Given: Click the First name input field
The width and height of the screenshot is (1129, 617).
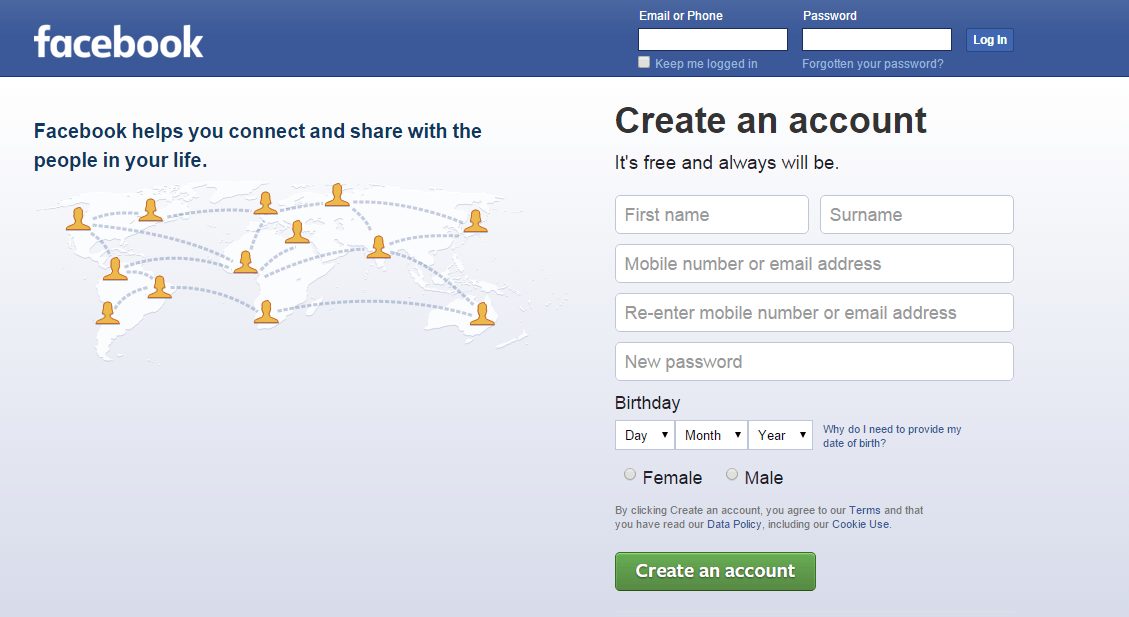Looking at the screenshot, I should click(711, 214).
